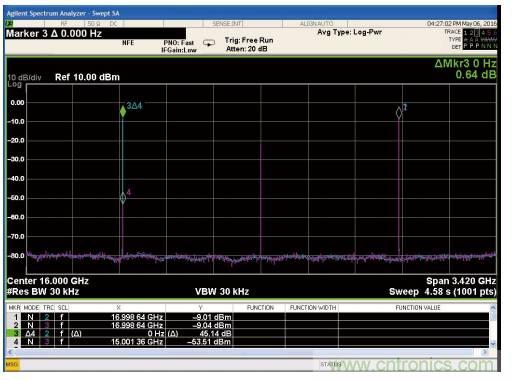Image resolution: width=513 pixels, height=380 pixels.
Task: Select trace 1 indicator in the TRACE panel
Action: [x=466, y=32]
